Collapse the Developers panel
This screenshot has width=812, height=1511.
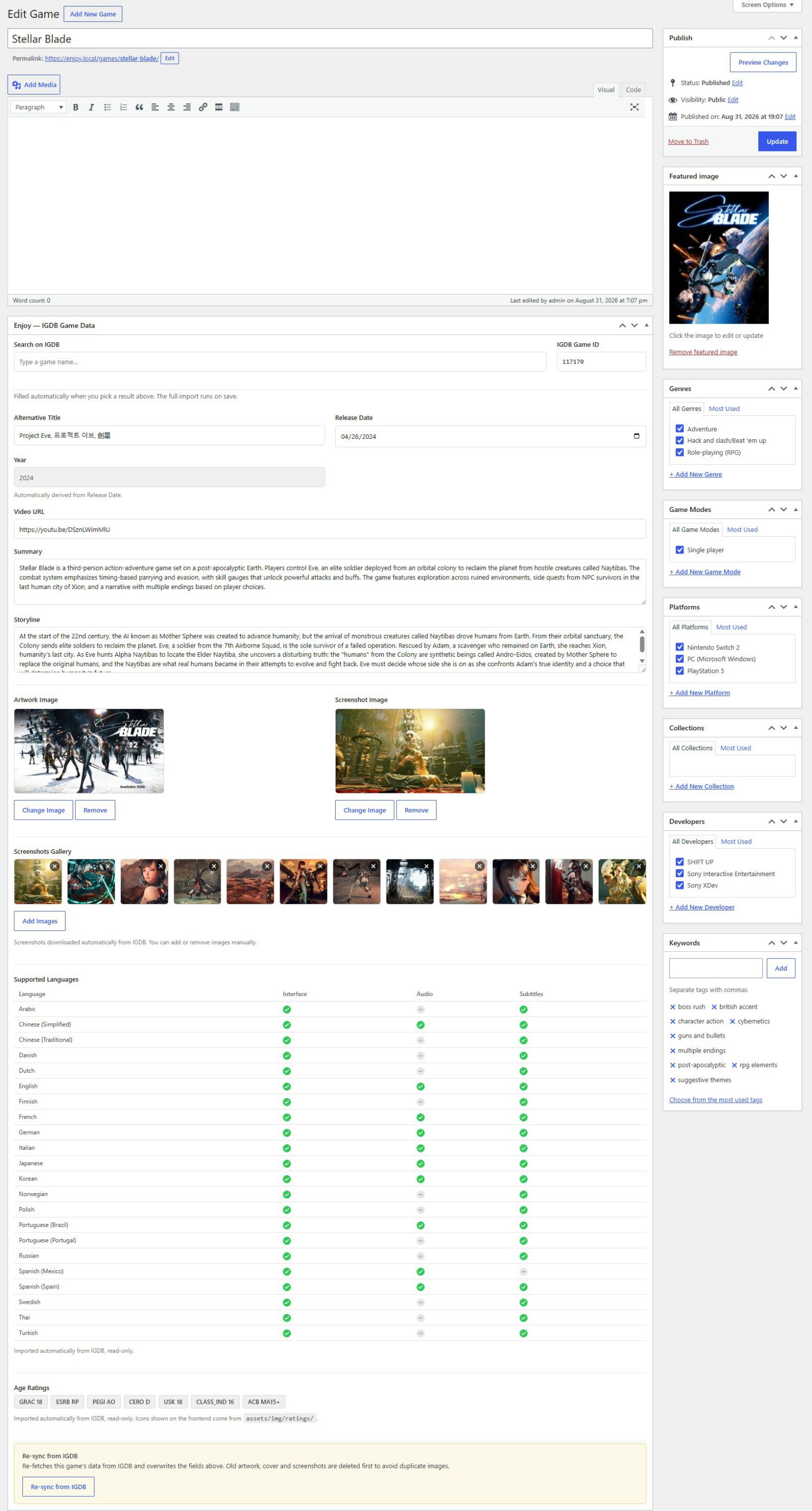(x=796, y=822)
